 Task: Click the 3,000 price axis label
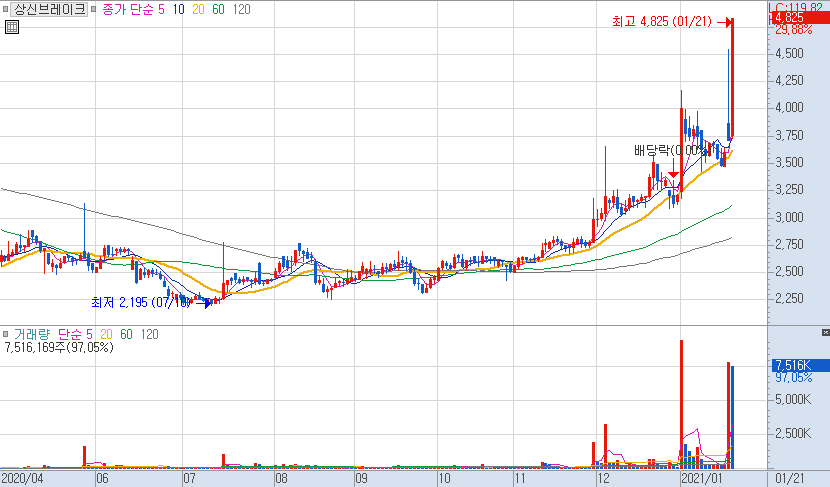pos(789,217)
